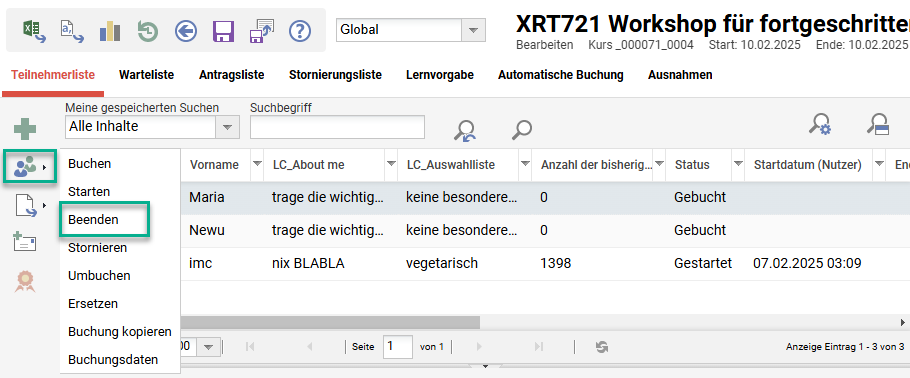Switch to the Stornierungsliste tab
The image size is (910, 378).
(335, 75)
